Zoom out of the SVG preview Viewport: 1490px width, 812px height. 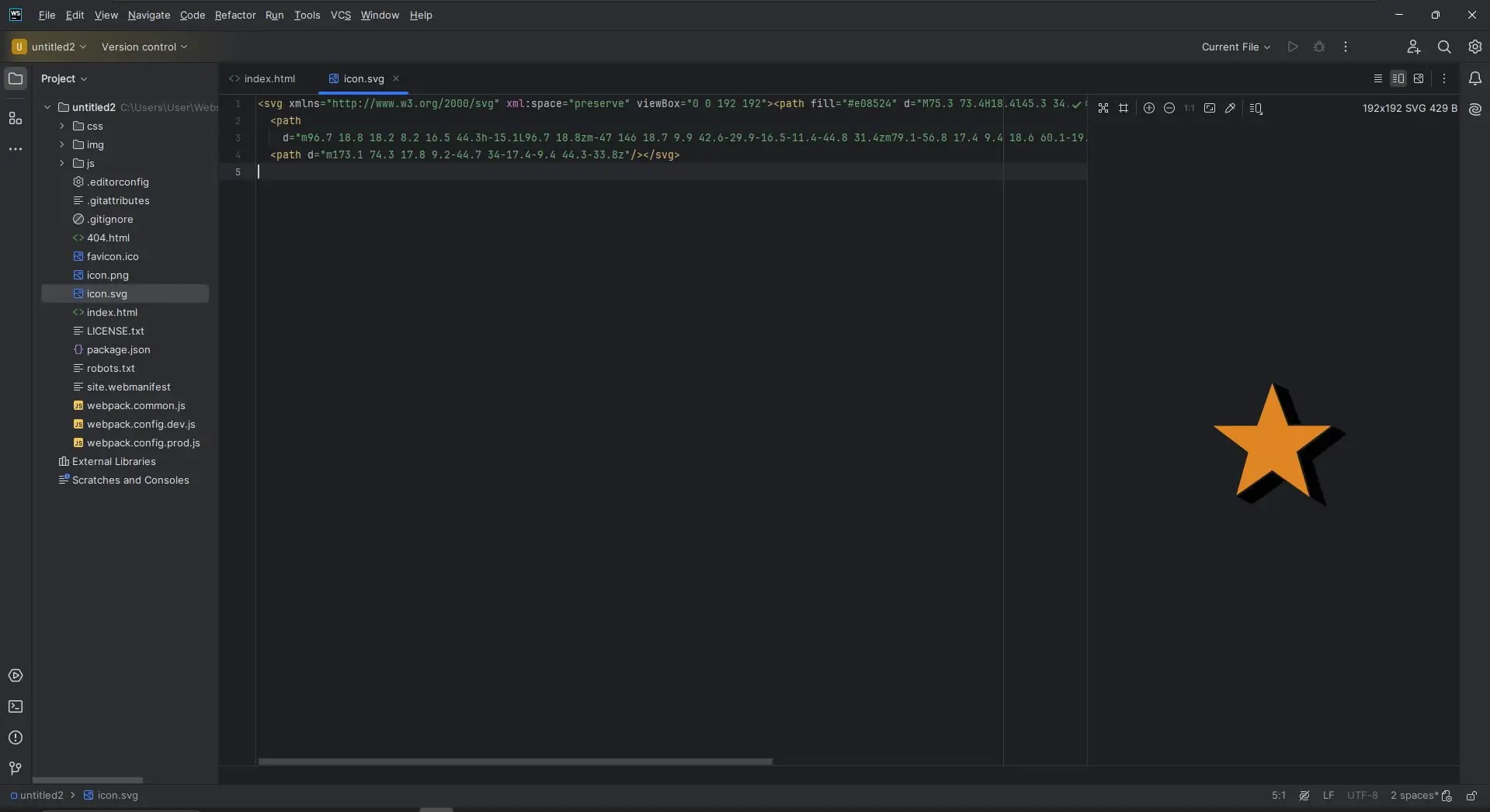pos(1169,108)
